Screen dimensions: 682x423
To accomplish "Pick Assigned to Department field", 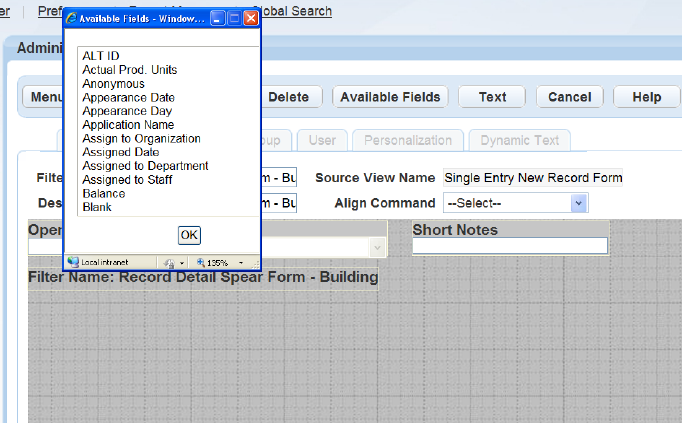I will click(145, 166).
